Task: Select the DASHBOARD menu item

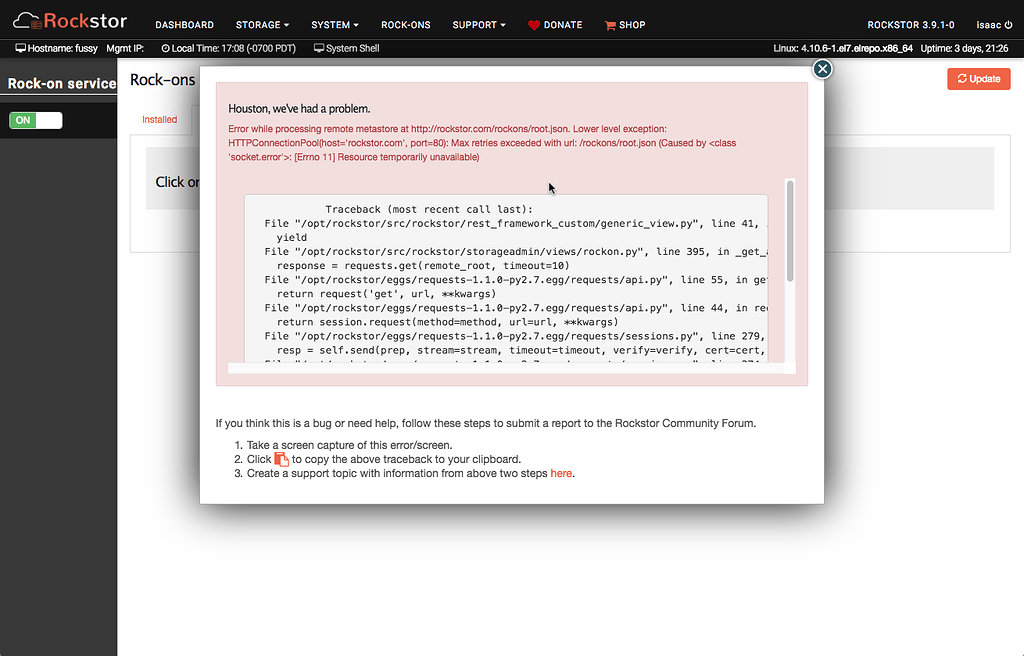Action: 184,25
